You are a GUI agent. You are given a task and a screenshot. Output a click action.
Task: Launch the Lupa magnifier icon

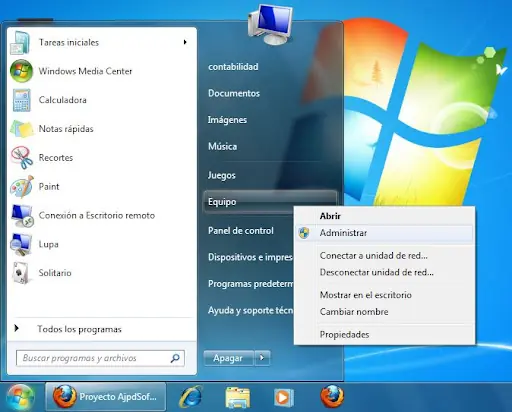21,244
